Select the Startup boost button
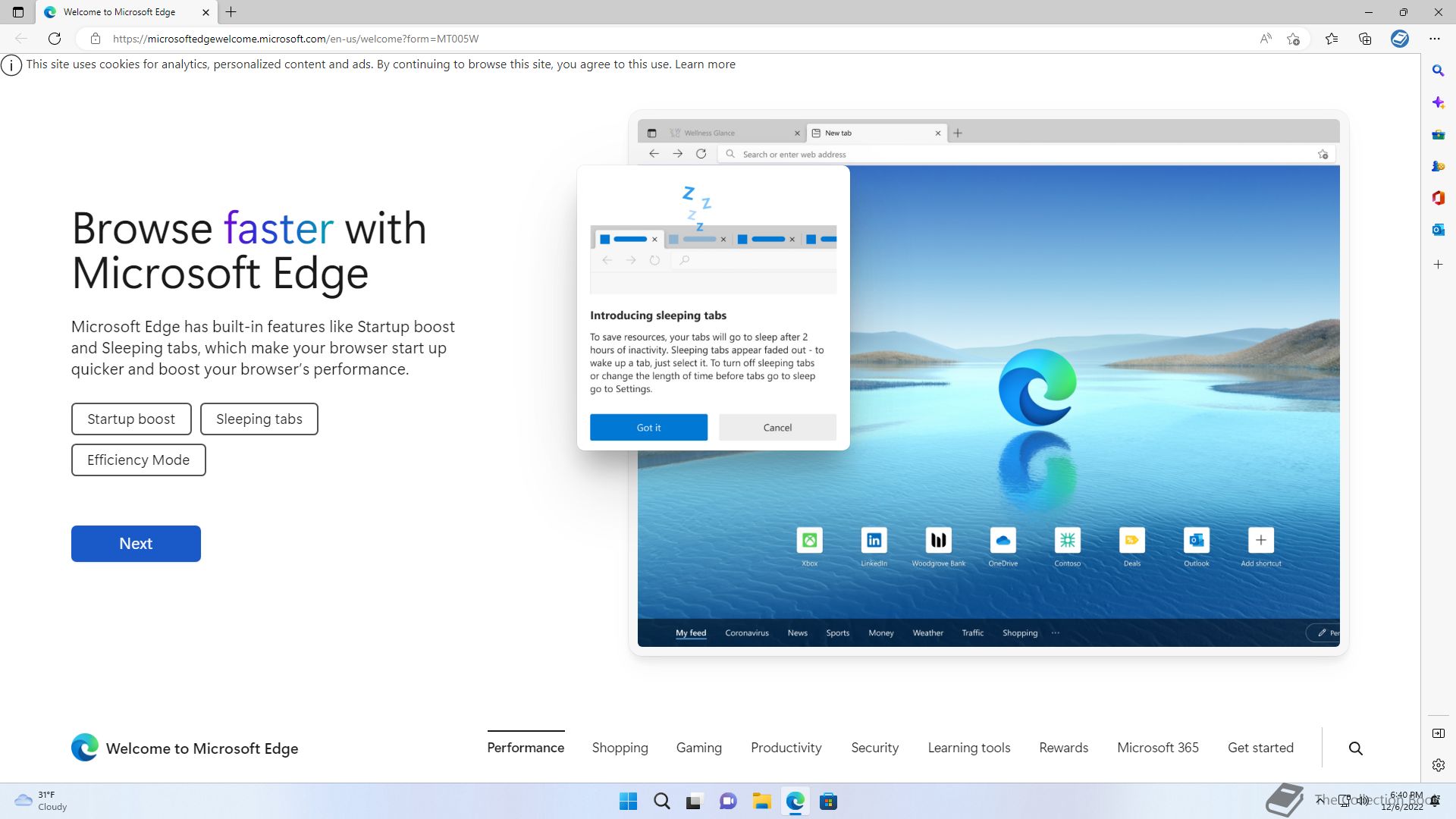This screenshot has width=1456, height=819. (131, 419)
